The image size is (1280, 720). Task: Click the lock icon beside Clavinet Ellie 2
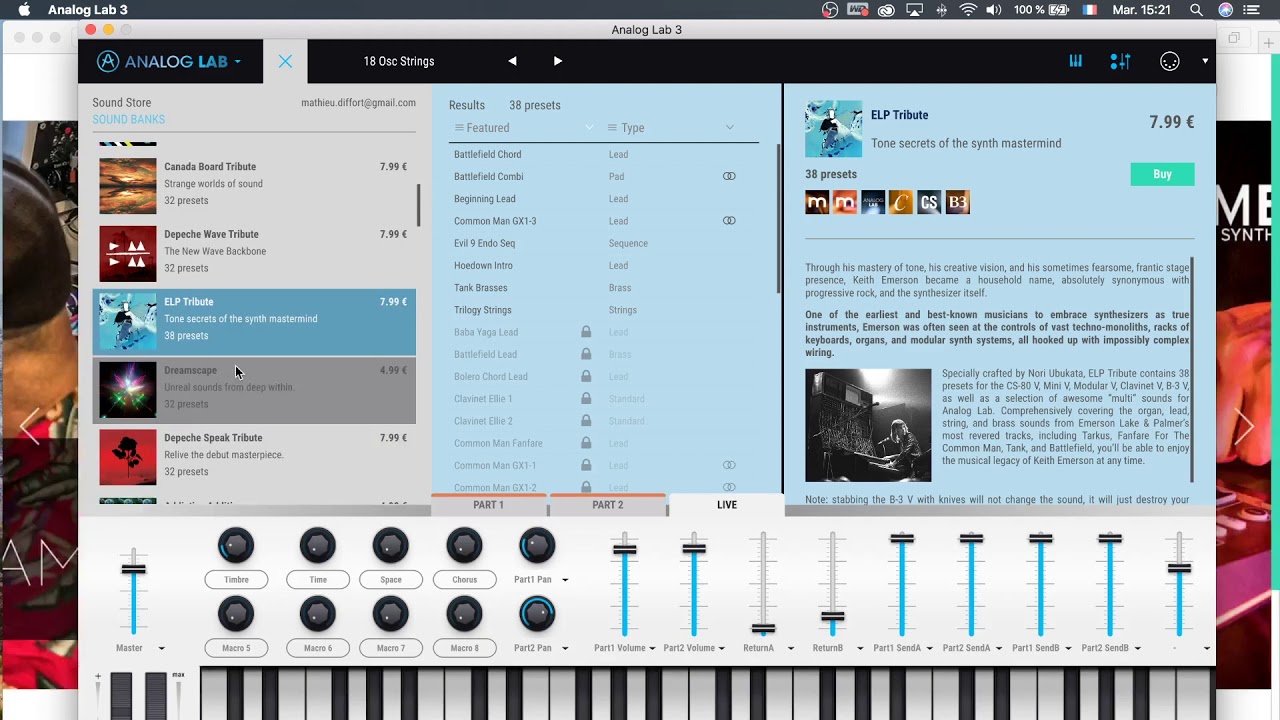pyautogui.click(x=586, y=421)
